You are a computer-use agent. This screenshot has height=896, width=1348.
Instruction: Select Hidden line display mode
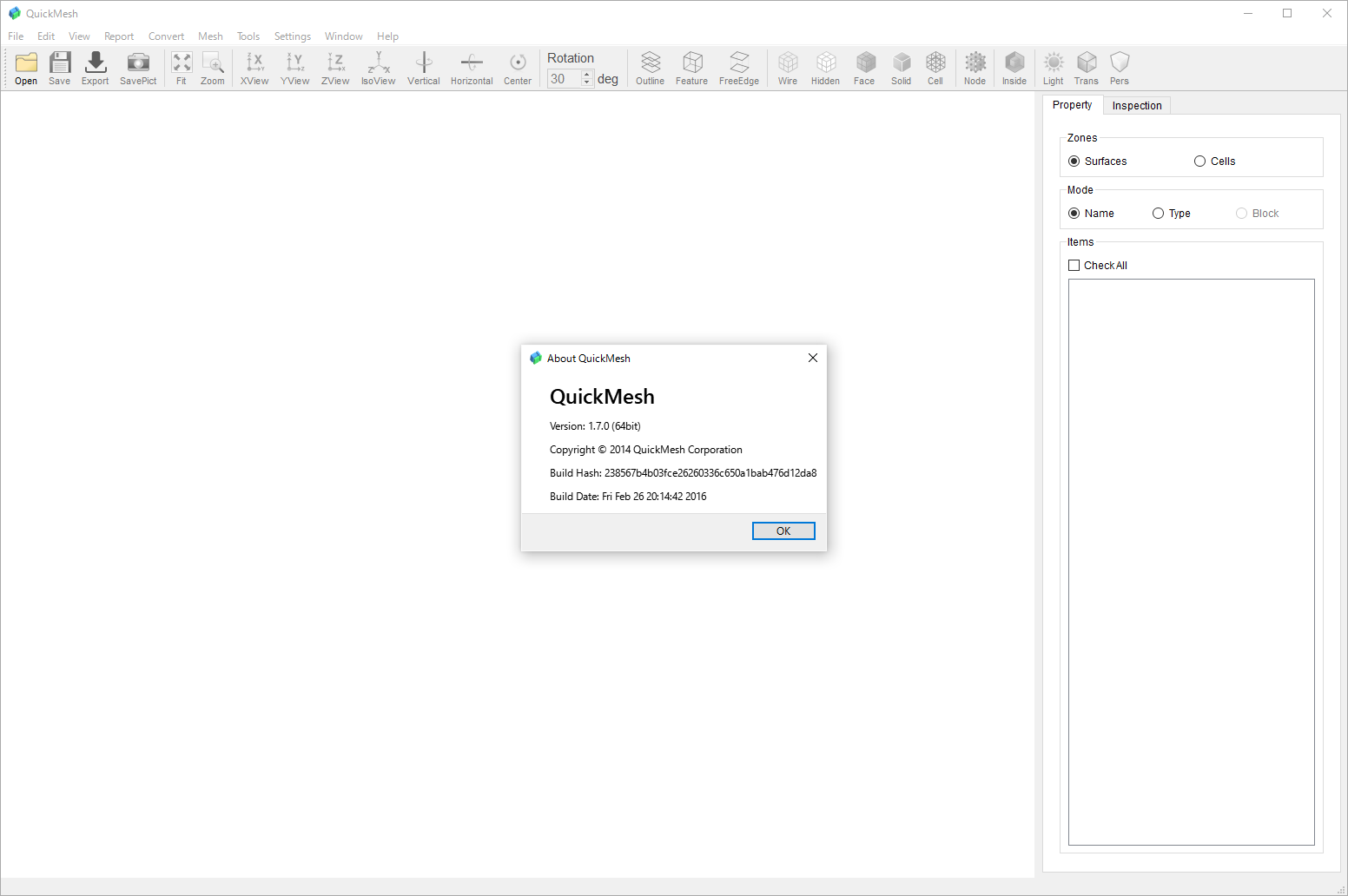[x=826, y=69]
